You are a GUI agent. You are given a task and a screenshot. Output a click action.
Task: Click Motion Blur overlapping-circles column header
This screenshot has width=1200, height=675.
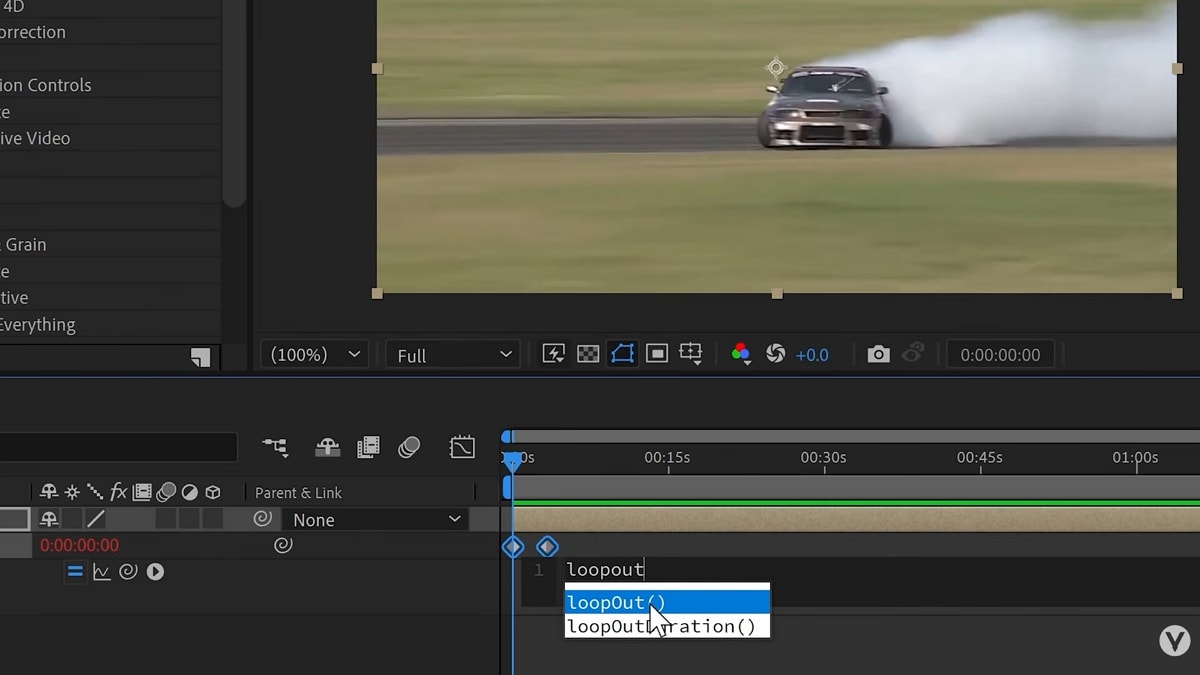pyautogui.click(x=166, y=491)
